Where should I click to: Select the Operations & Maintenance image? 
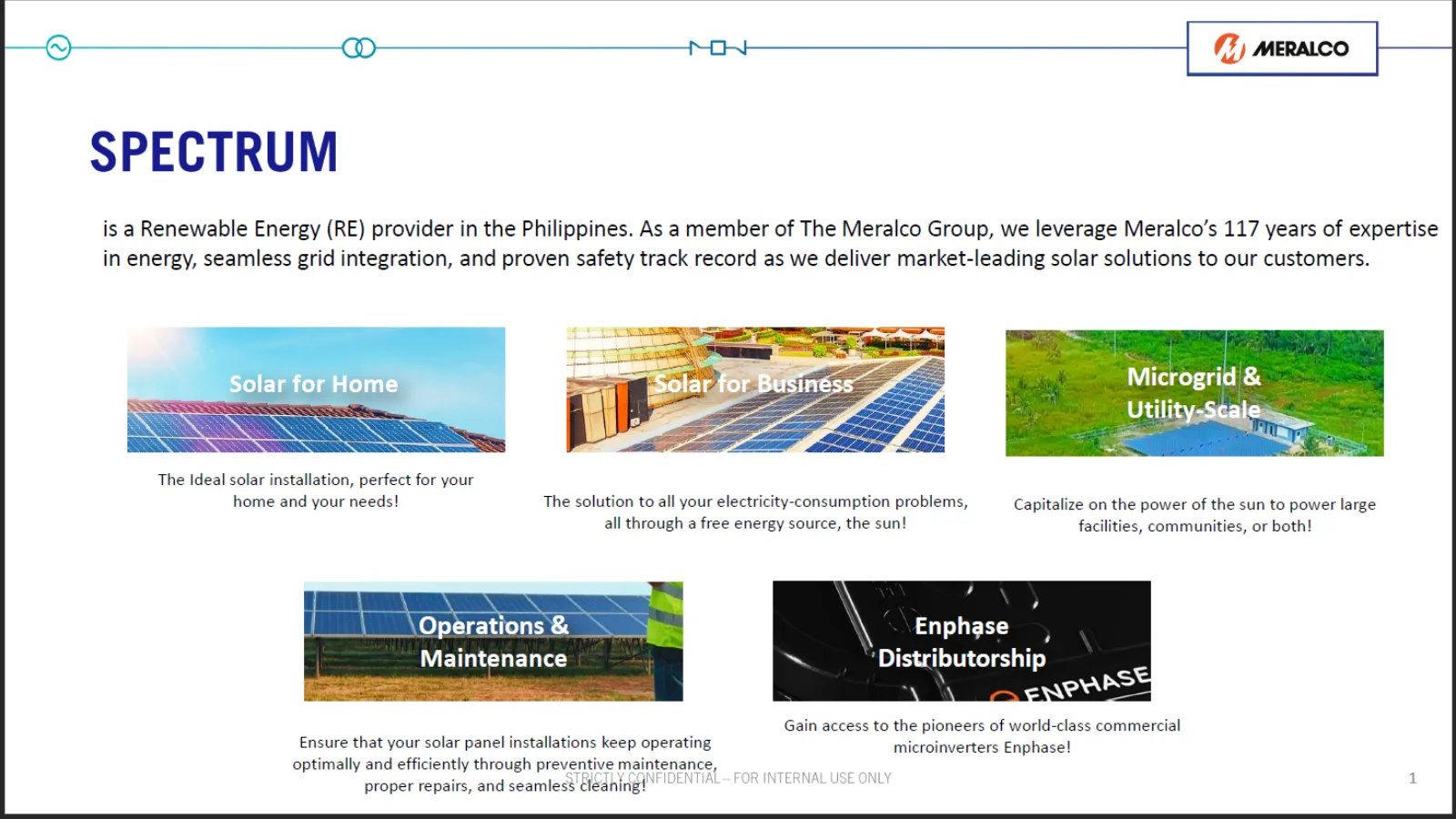(x=493, y=642)
